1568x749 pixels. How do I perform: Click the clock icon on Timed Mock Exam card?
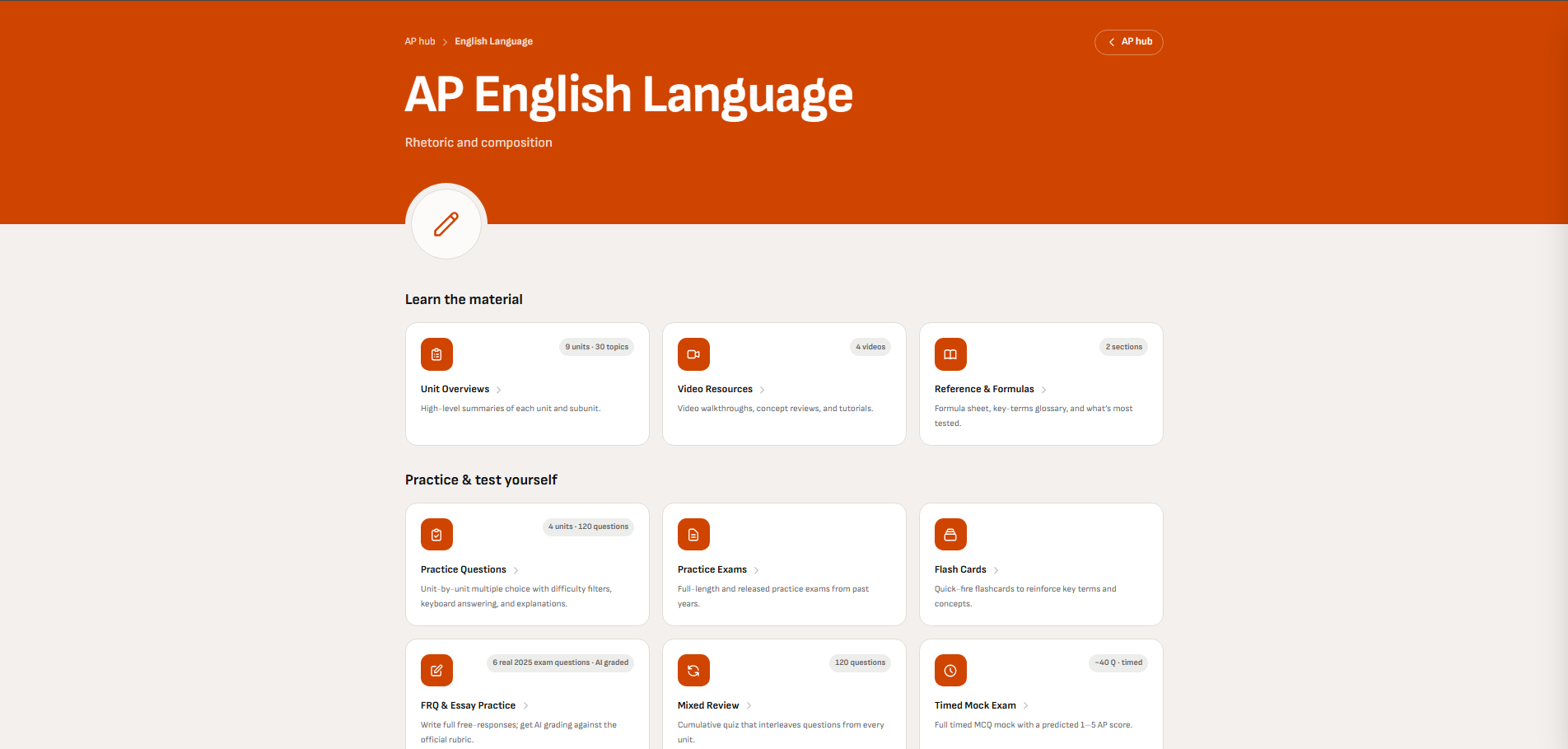[x=950, y=671]
